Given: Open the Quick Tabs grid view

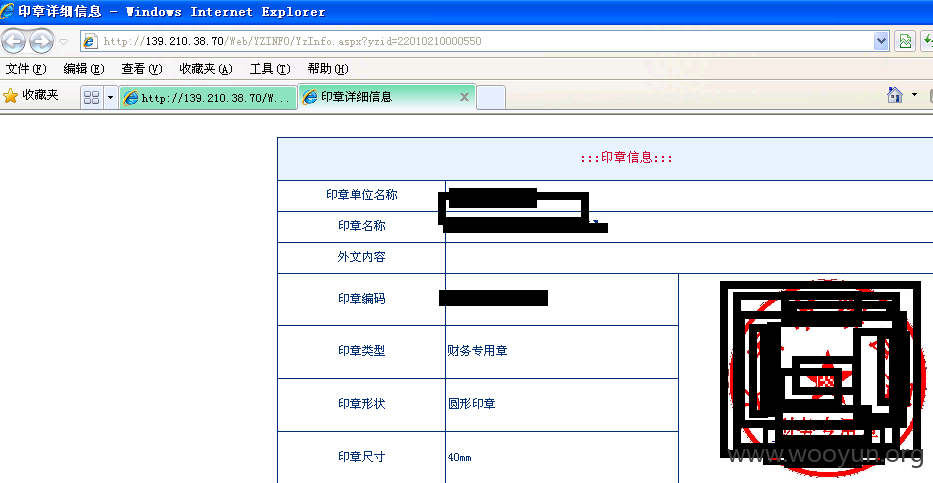Looking at the screenshot, I should click(x=92, y=98).
